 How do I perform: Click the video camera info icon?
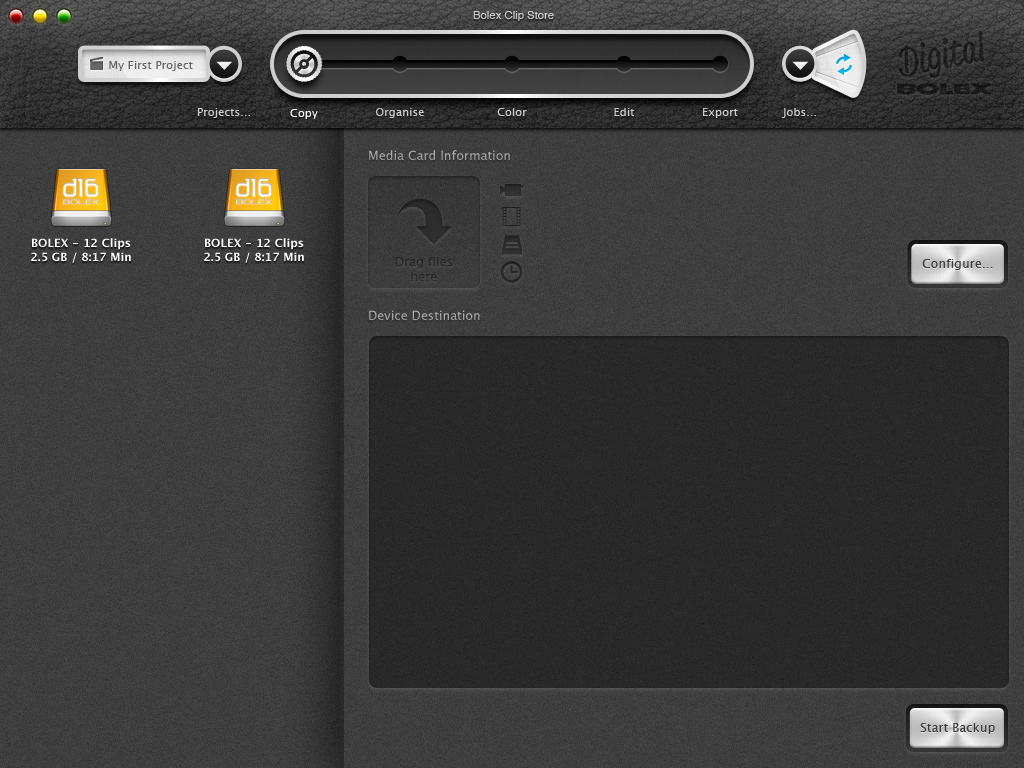click(x=511, y=190)
